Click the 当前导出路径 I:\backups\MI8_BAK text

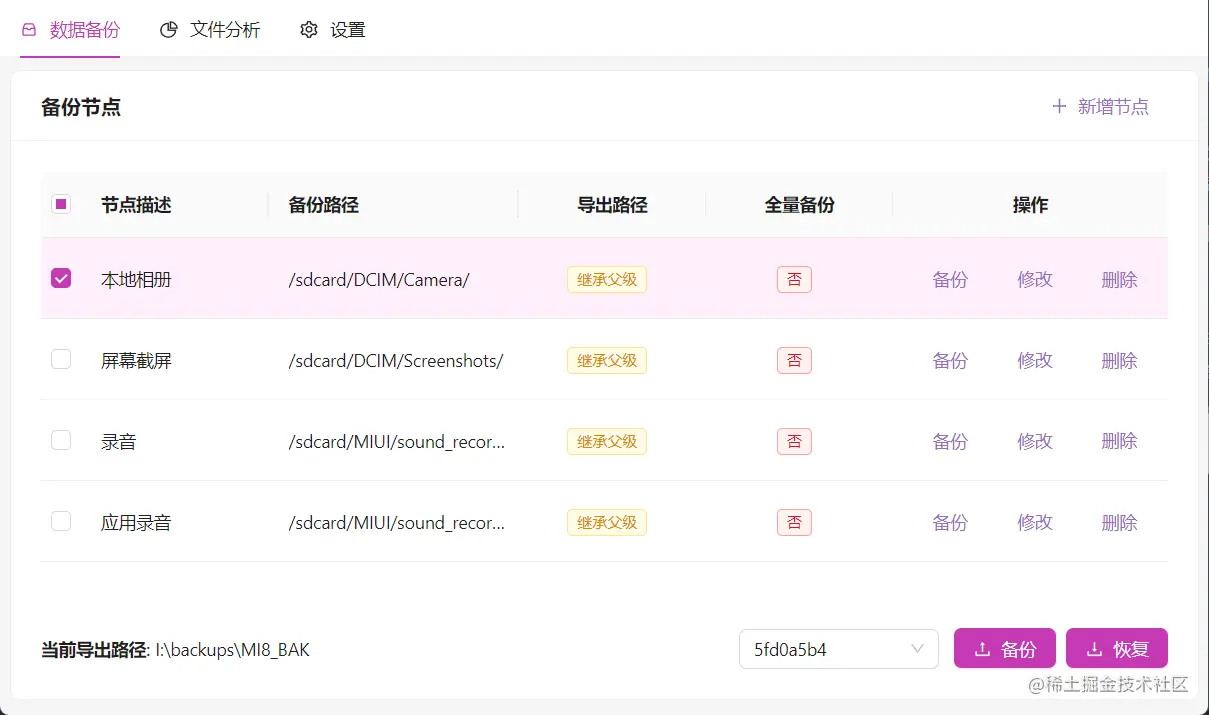pyautogui.click(x=176, y=650)
